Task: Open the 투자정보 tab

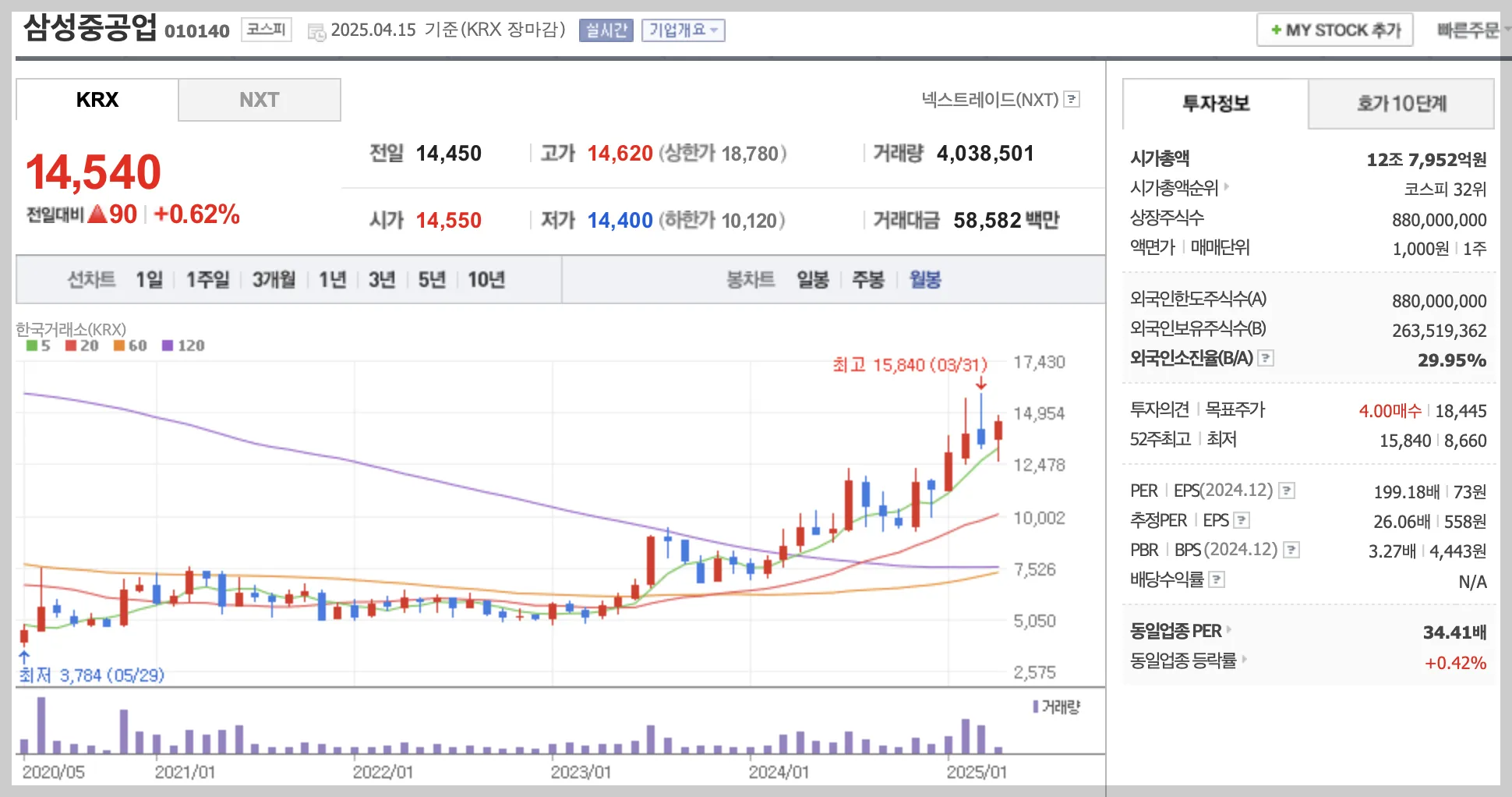Action: click(x=1215, y=104)
